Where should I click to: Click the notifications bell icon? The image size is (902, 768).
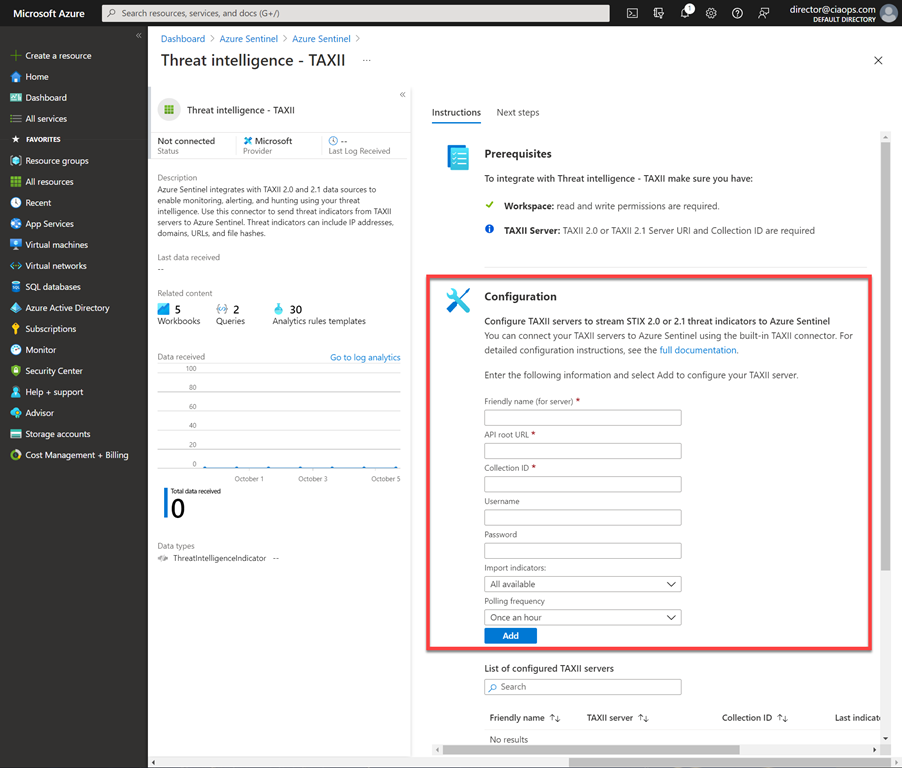(685, 13)
